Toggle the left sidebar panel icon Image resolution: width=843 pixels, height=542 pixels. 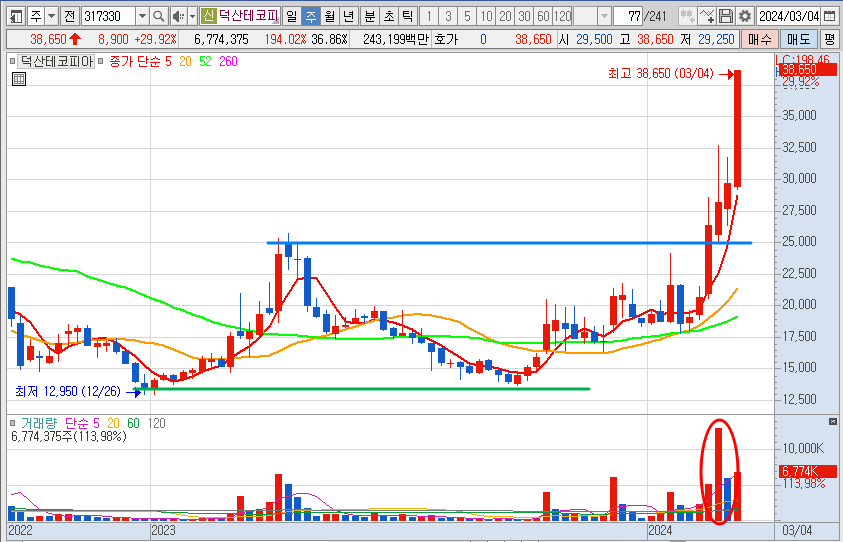tap(16, 17)
